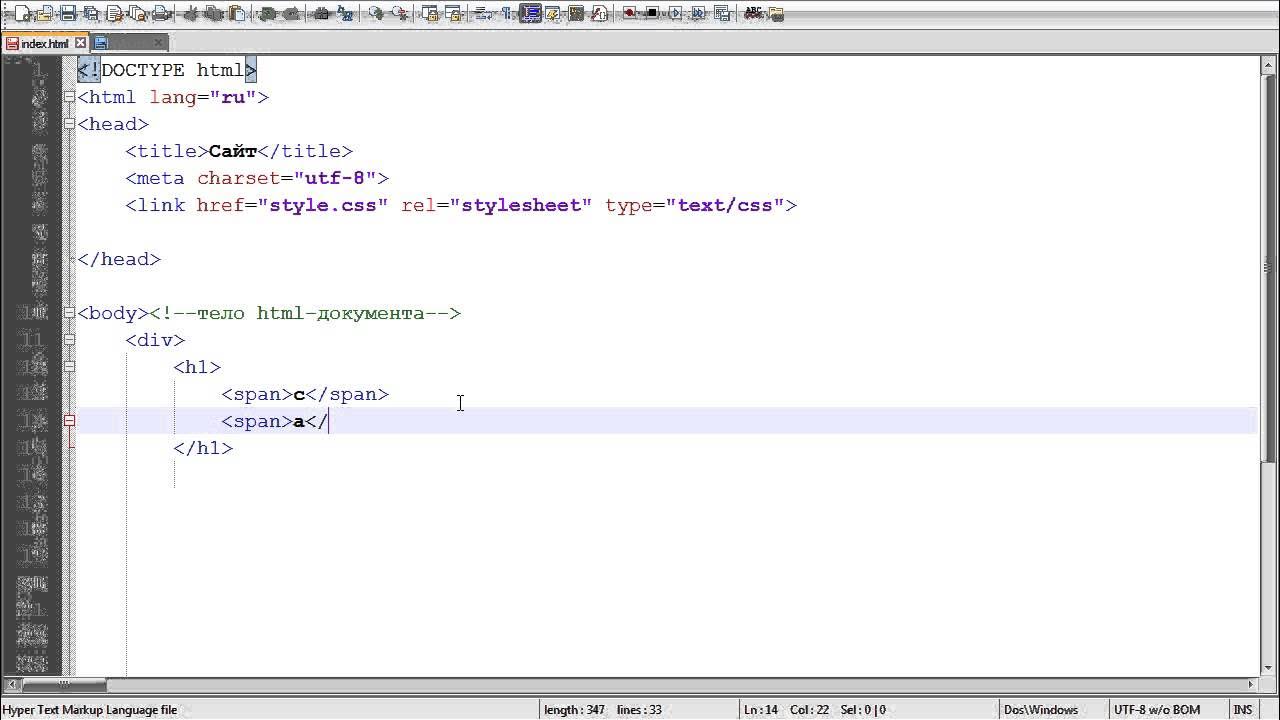Open the Function List toolbar icon
Image resolution: width=1280 pixels, height=720 pixels.
pyautogui.click(x=599, y=14)
